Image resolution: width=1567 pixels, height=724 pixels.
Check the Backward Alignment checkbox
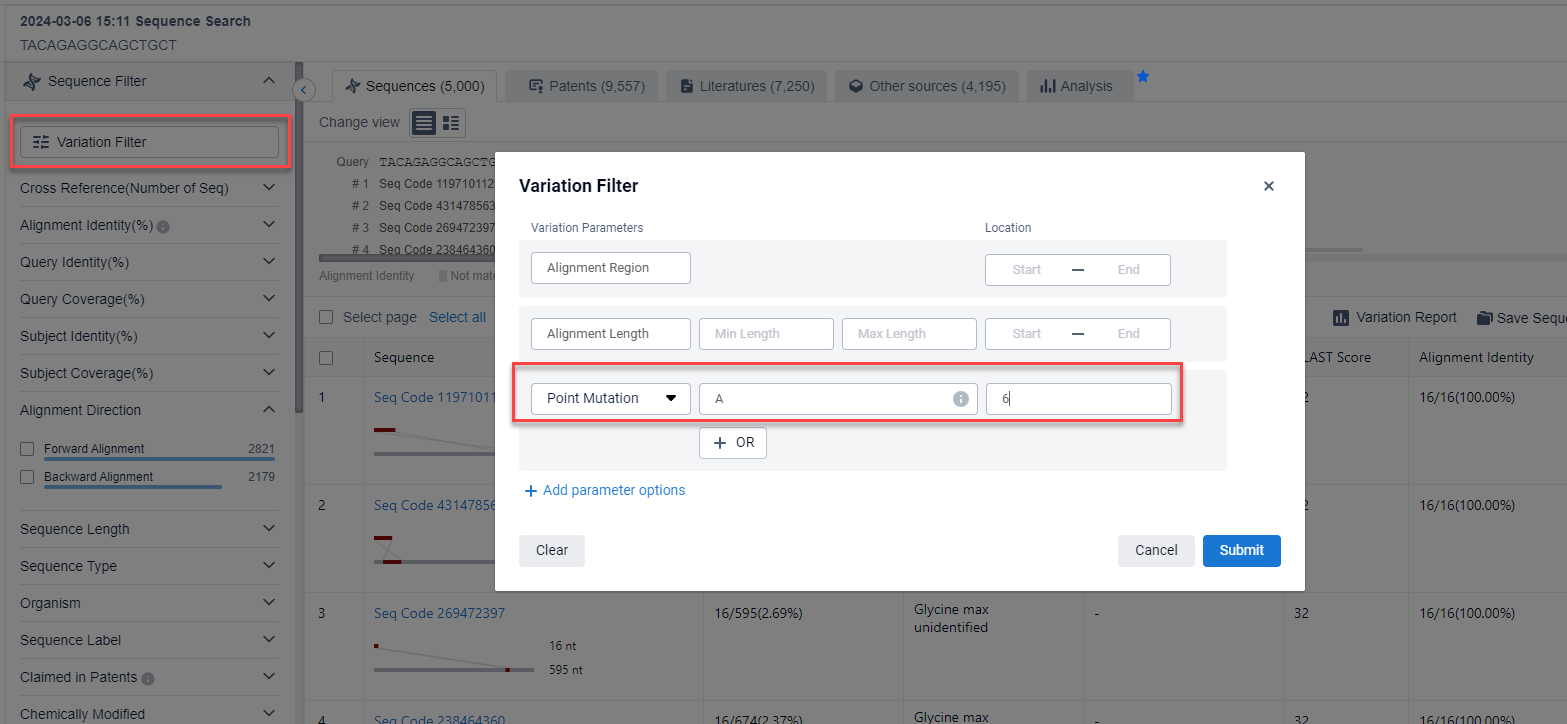pos(28,478)
